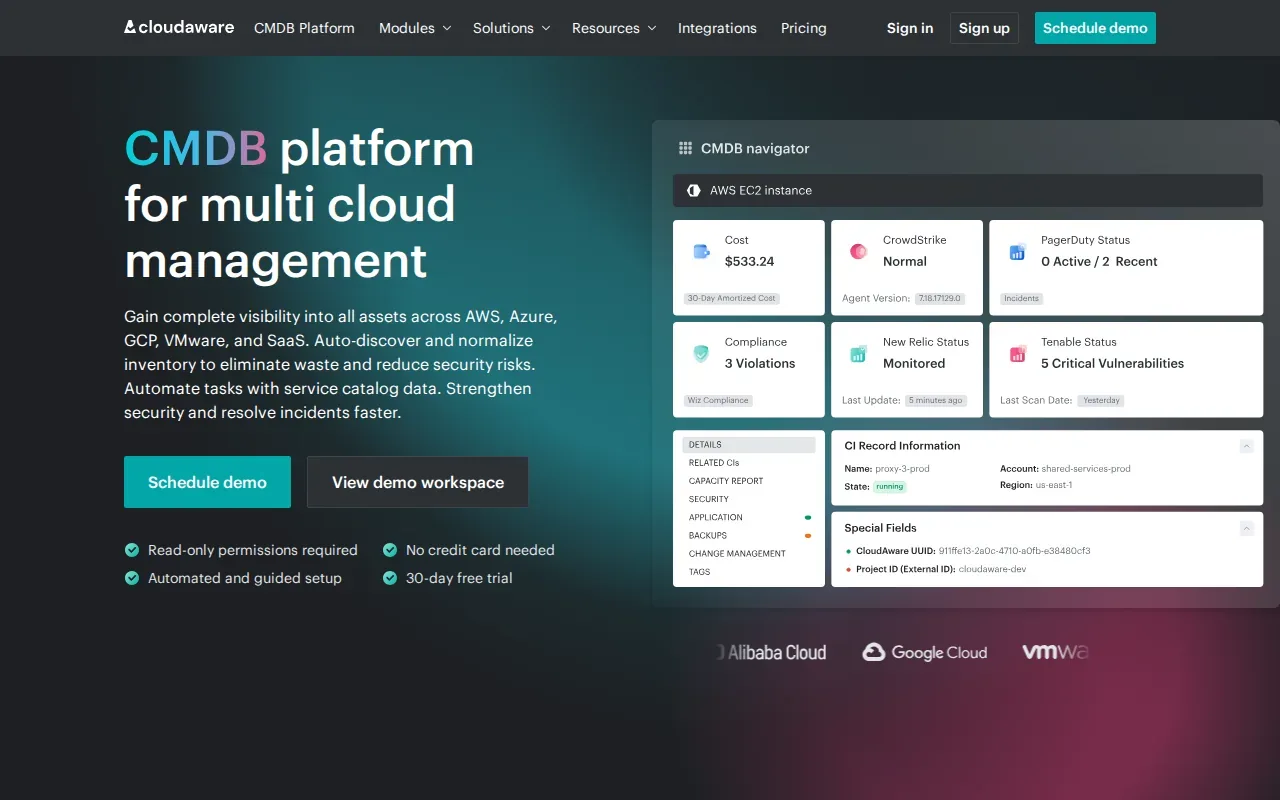Viewport: 1280px width, 800px height.
Task: Click the Sign up button
Action: click(984, 28)
